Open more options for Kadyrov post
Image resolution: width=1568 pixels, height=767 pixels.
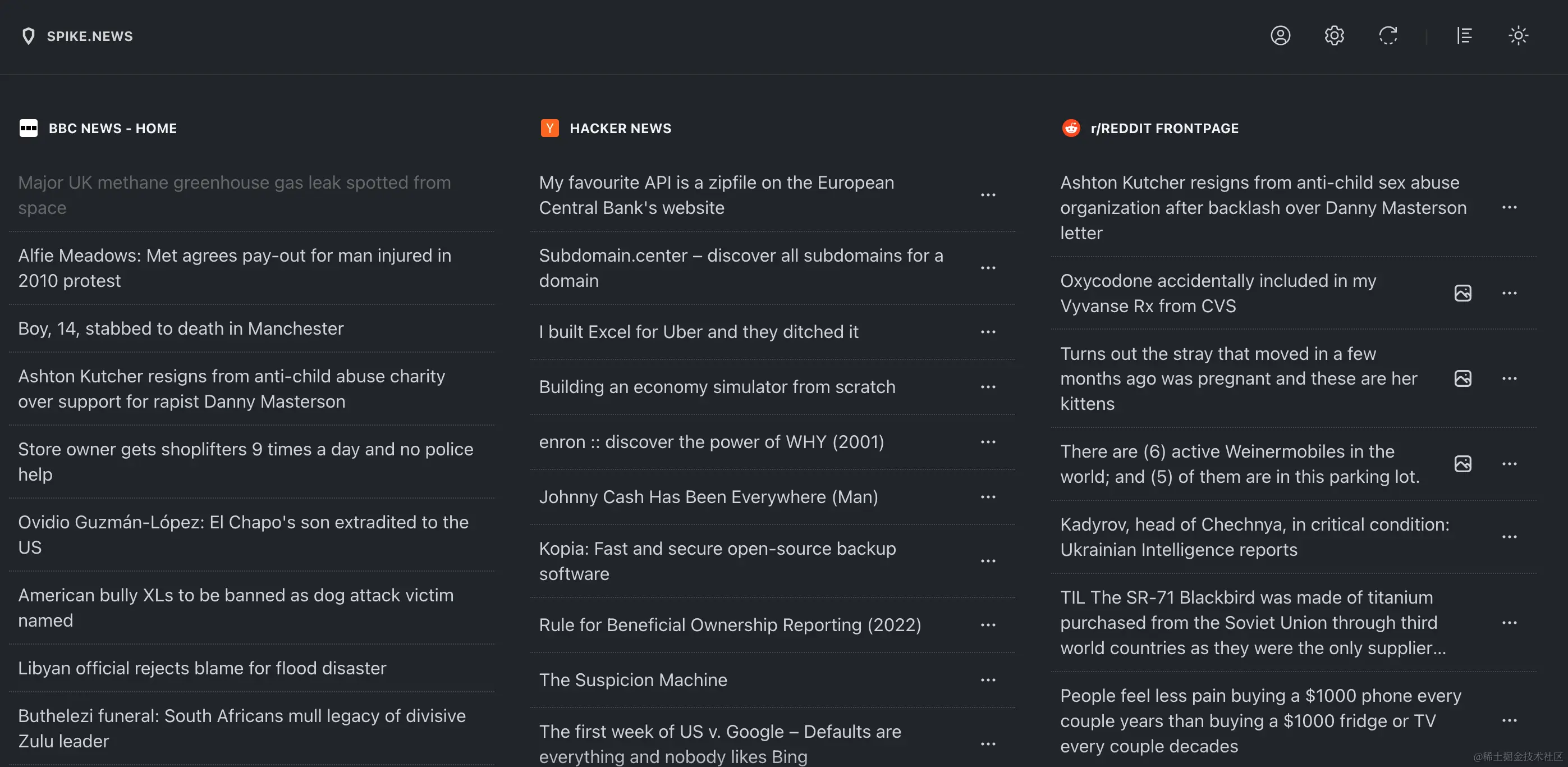1509,537
